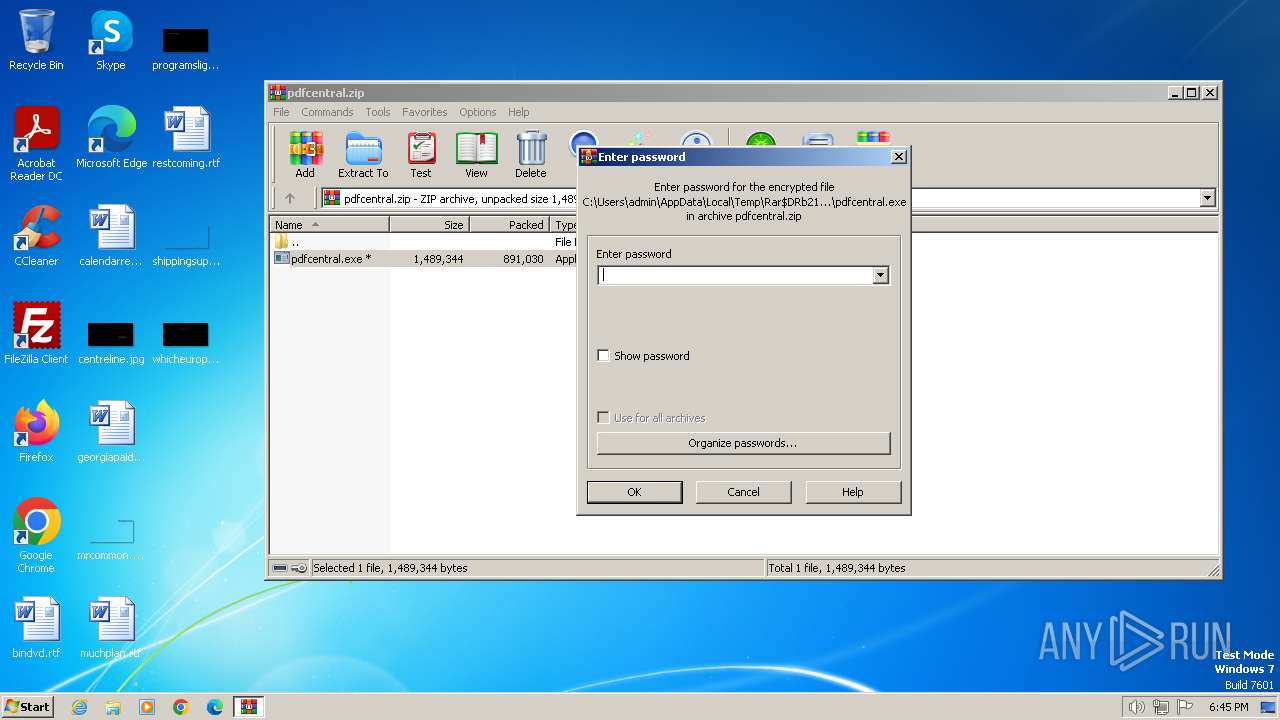
Task: Open CCleaner desktop shortcut
Action: (36, 236)
